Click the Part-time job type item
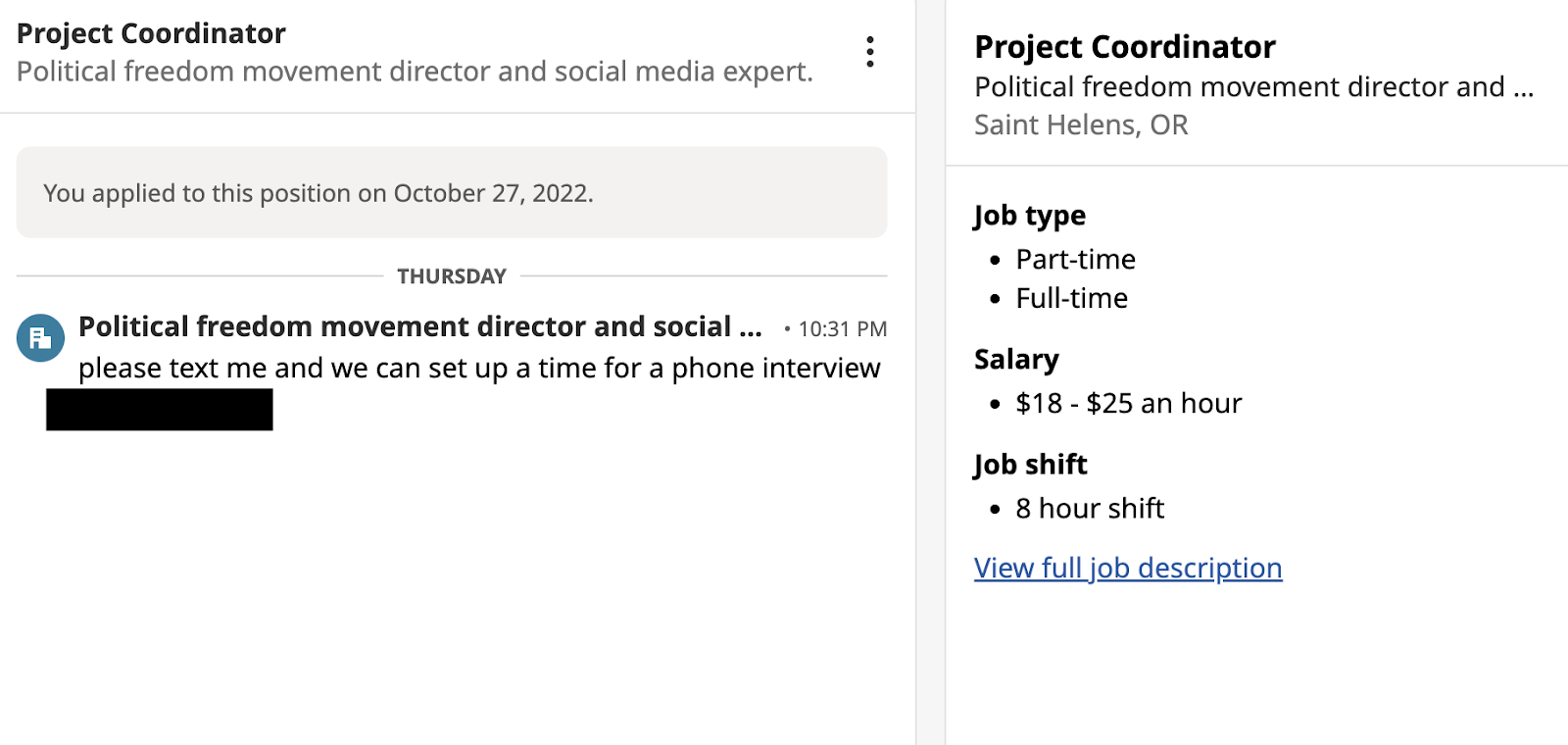 (x=1075, y=260)
